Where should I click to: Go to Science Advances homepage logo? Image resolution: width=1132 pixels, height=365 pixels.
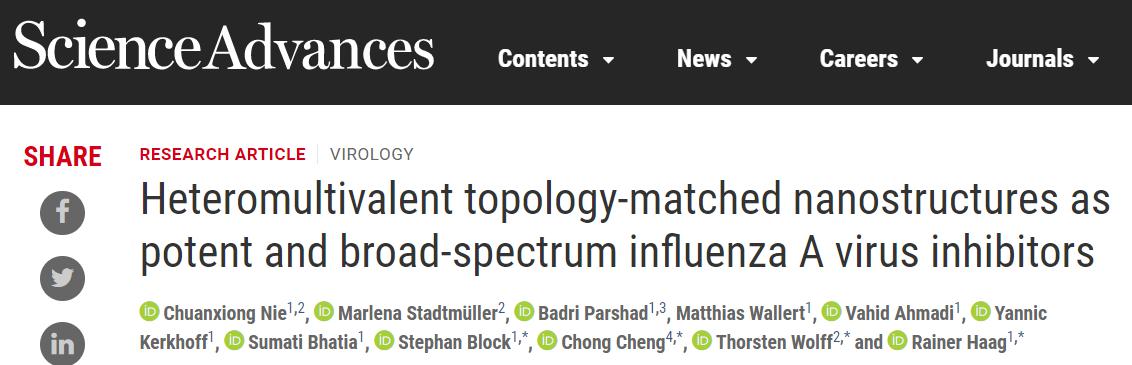point(224,47)
